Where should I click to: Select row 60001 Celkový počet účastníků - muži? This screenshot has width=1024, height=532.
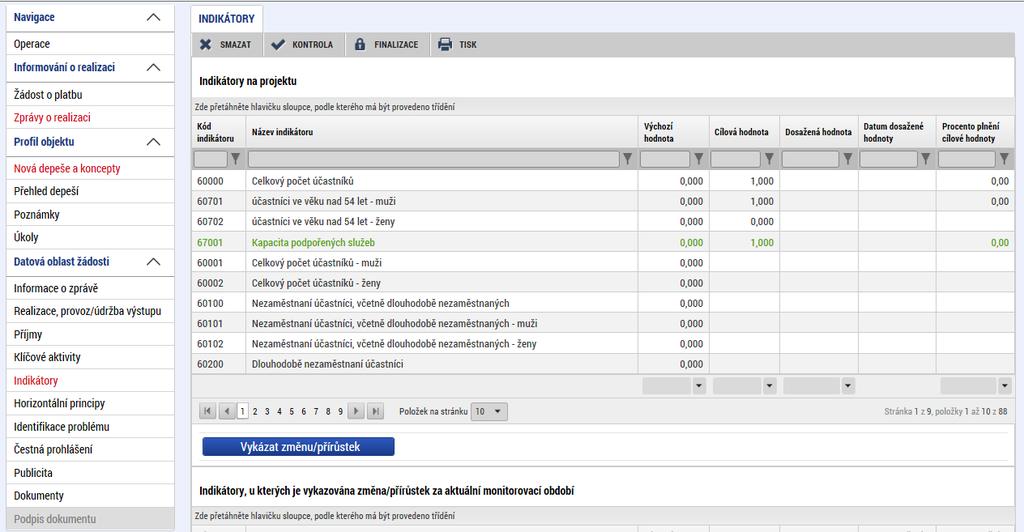click(603, 262)
